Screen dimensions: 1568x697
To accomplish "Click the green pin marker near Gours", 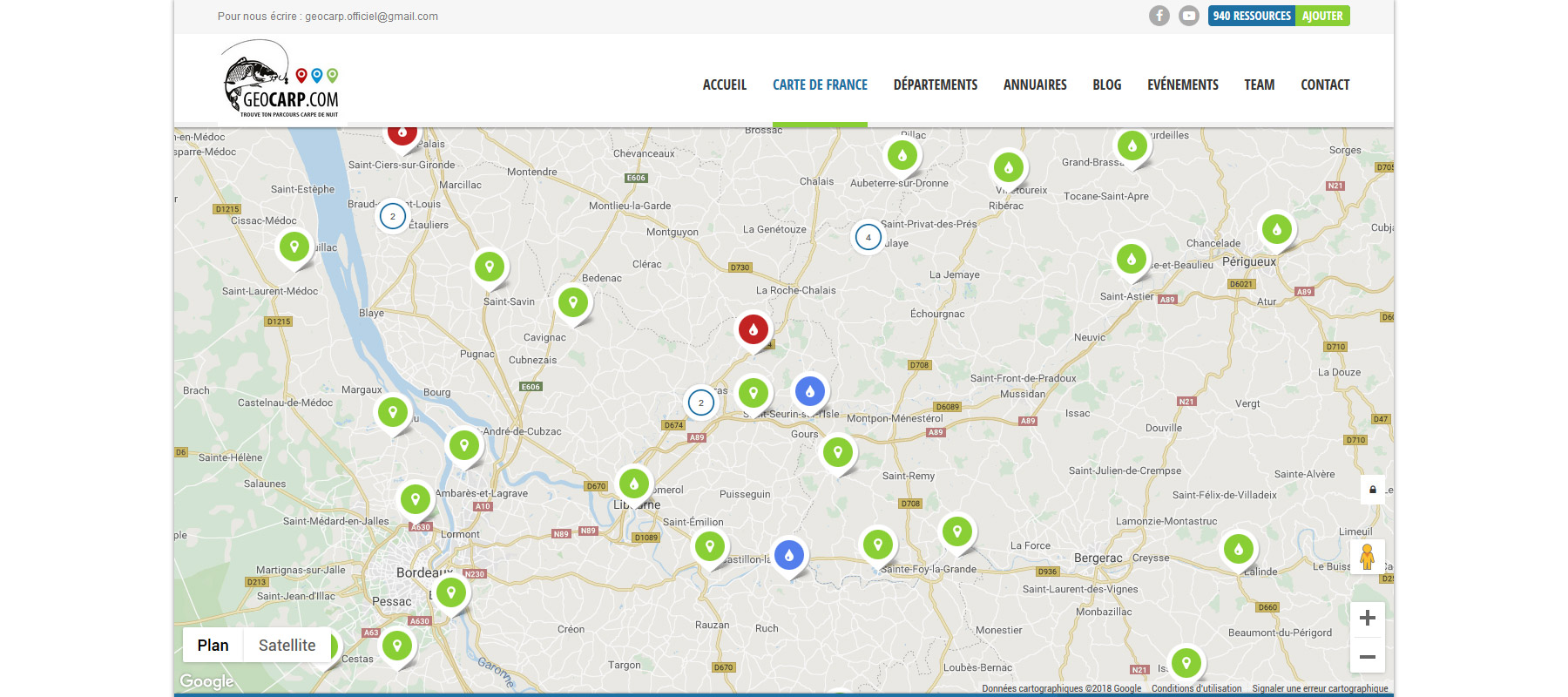I will point(838,452).
